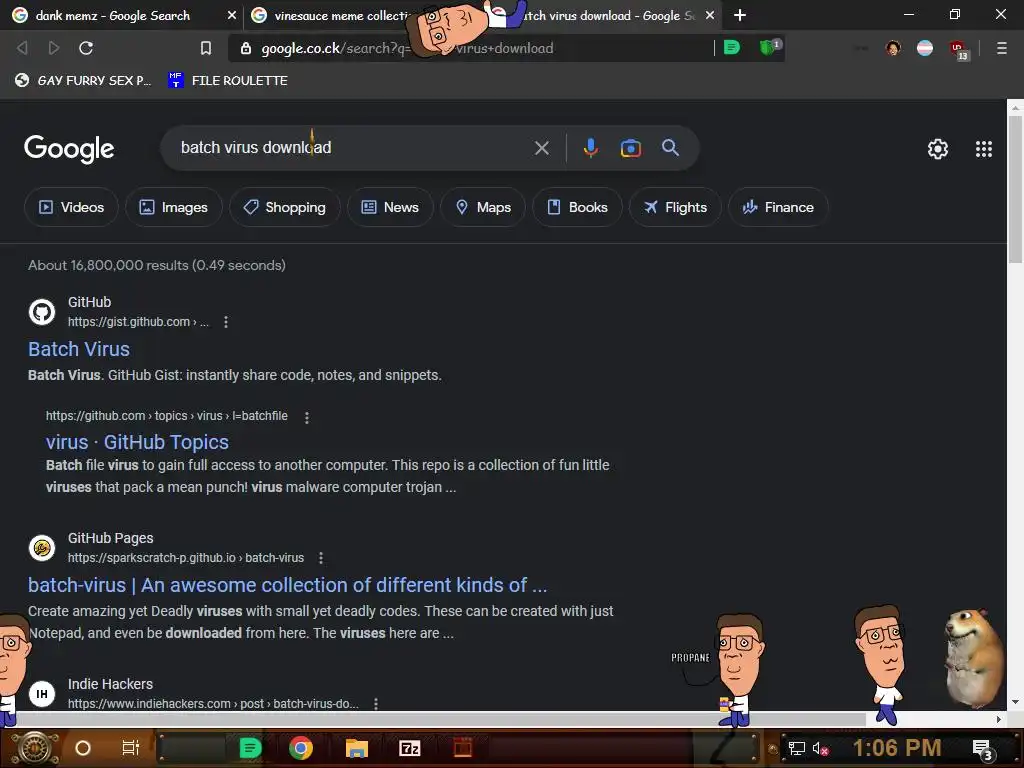Filter results by Books

coord(577,207)
